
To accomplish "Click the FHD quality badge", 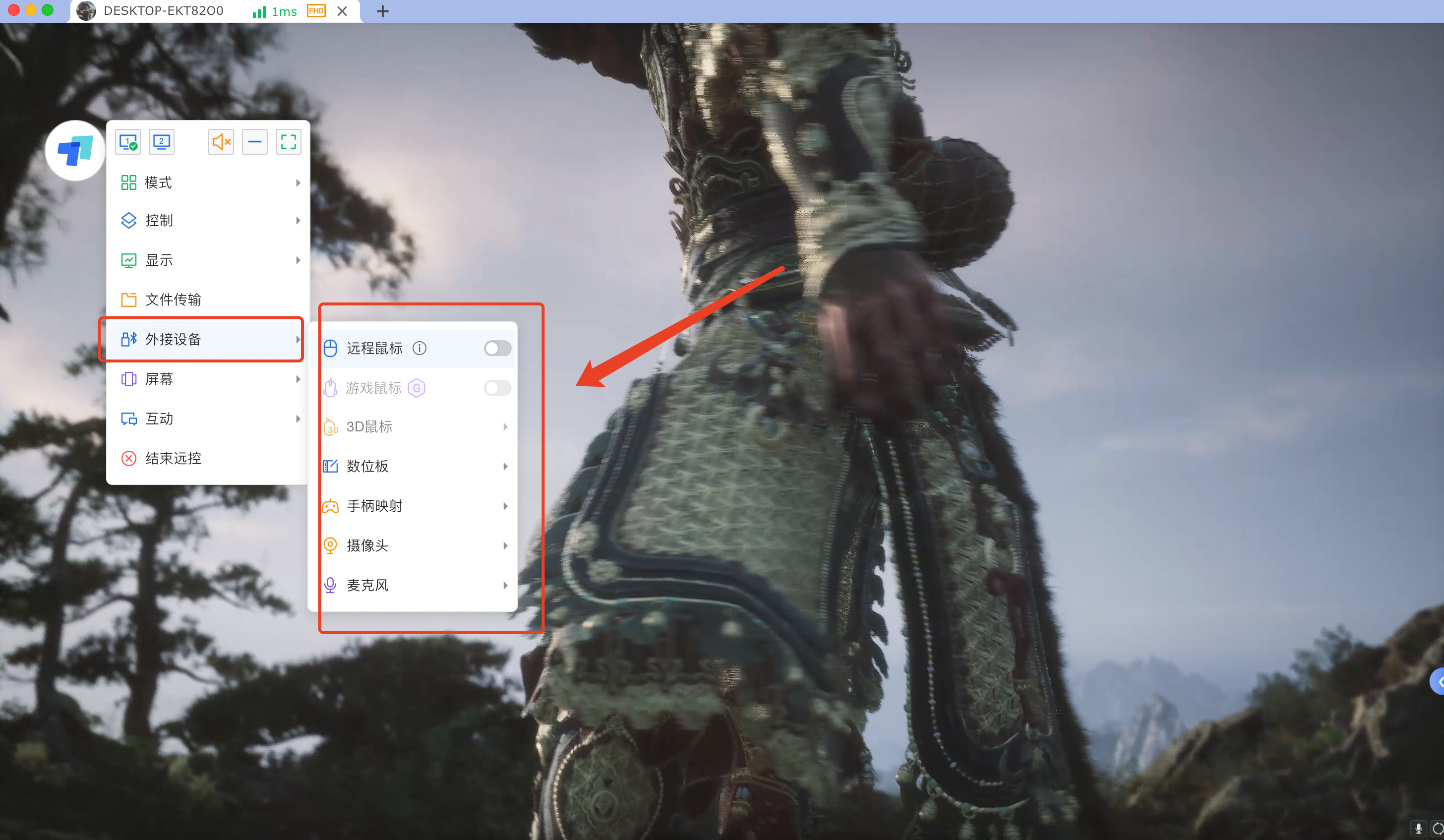I will tap(316, 11).
